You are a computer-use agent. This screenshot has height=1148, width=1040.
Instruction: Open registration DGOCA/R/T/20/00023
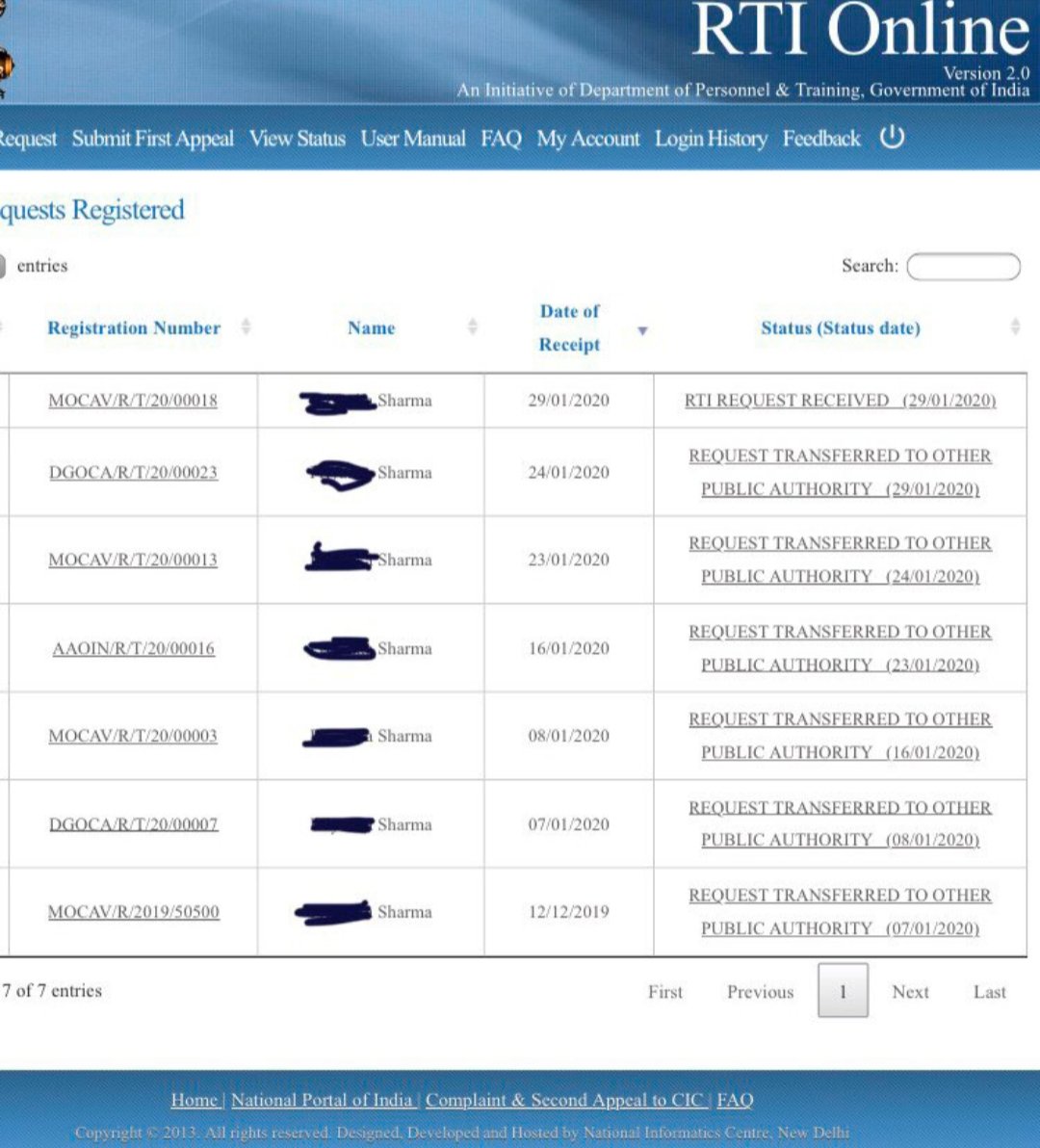pyautogui.click(x=133, y=472)
